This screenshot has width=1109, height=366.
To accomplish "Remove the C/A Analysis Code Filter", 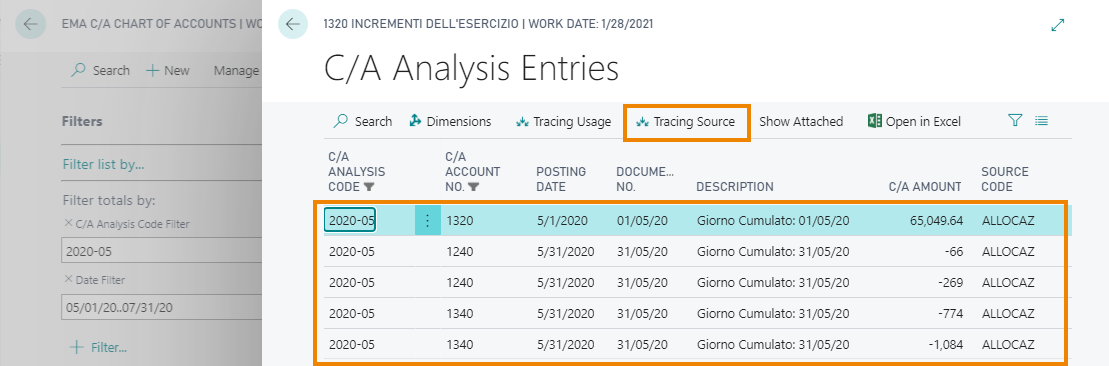I will [69, 223].
